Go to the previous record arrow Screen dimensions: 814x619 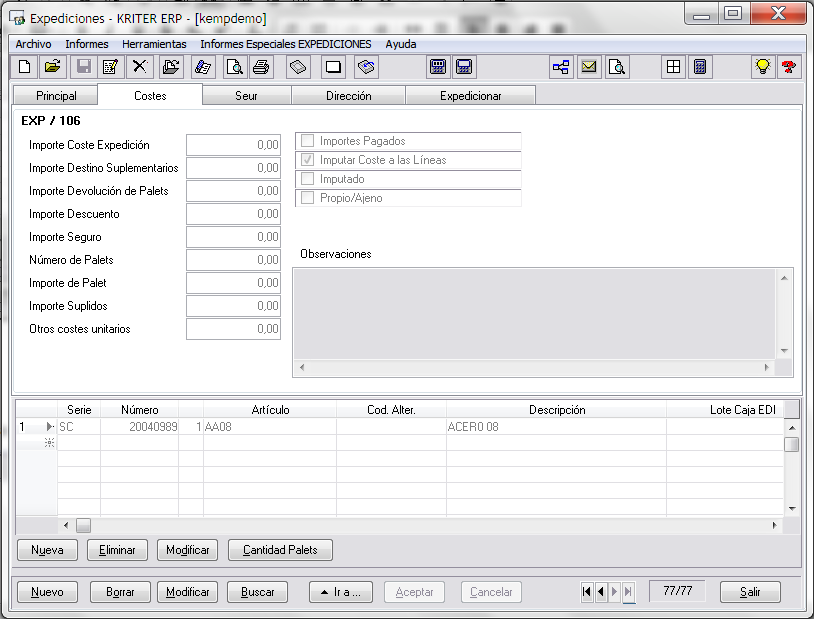tap(601, 591)
